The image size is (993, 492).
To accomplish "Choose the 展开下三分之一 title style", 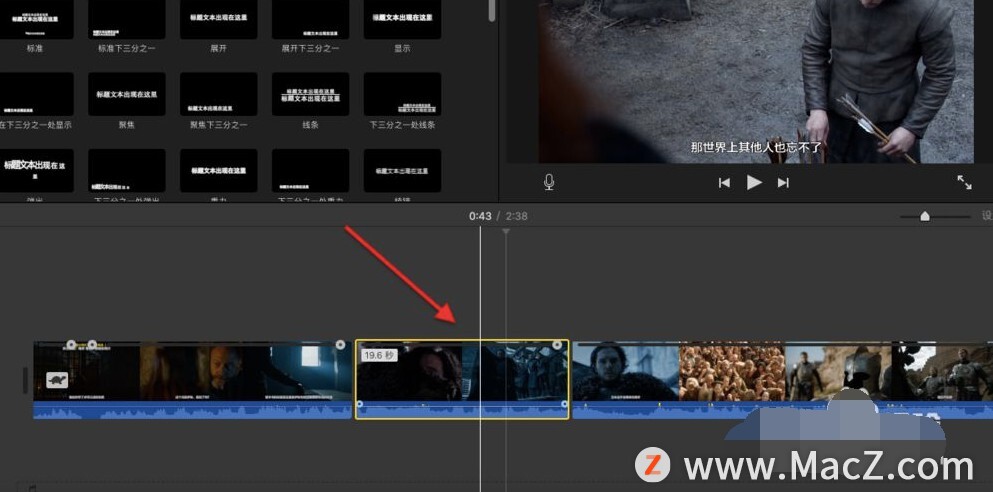I will [x=310, y=19].
